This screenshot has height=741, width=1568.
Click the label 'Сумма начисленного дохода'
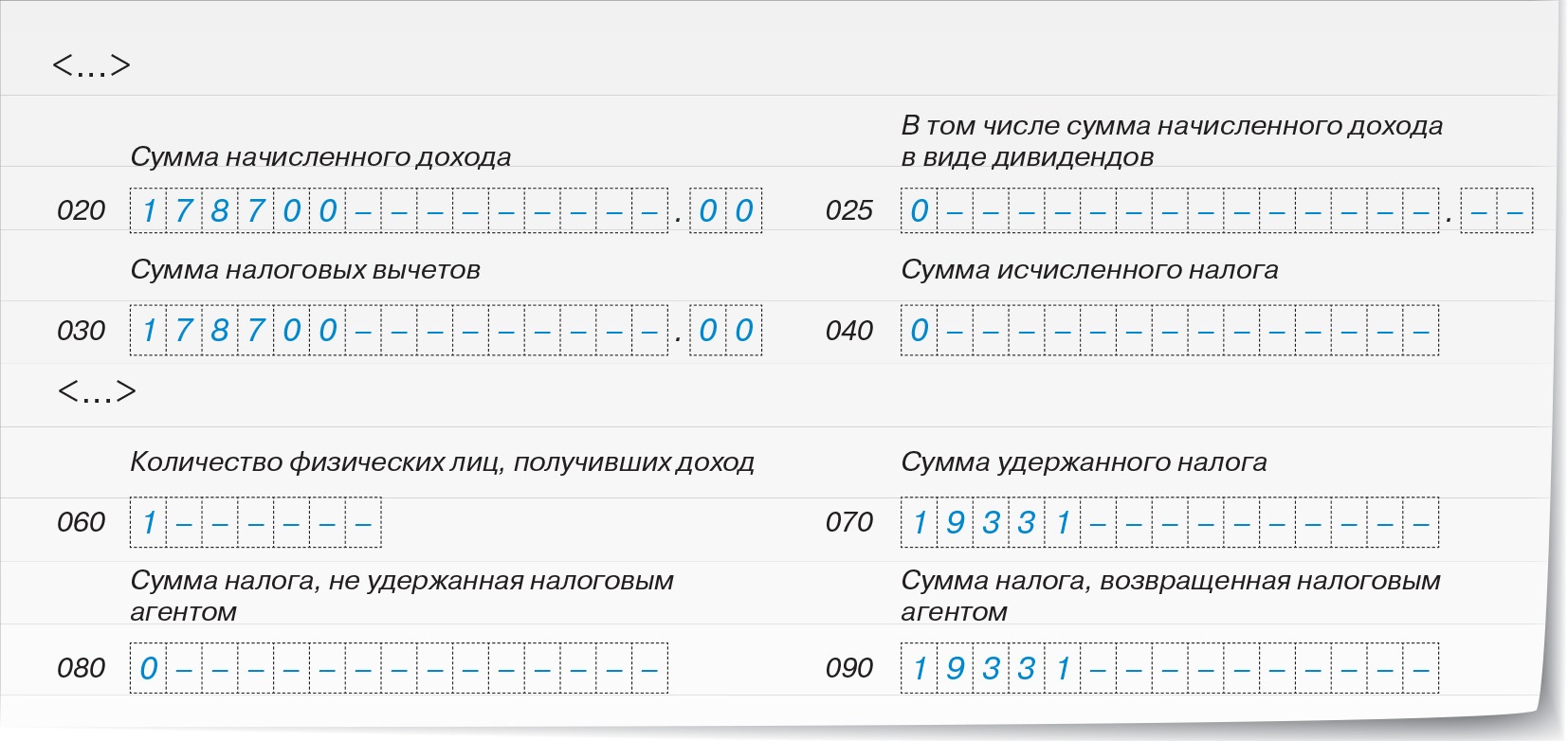pyautogui.click(x=320, y=157)
